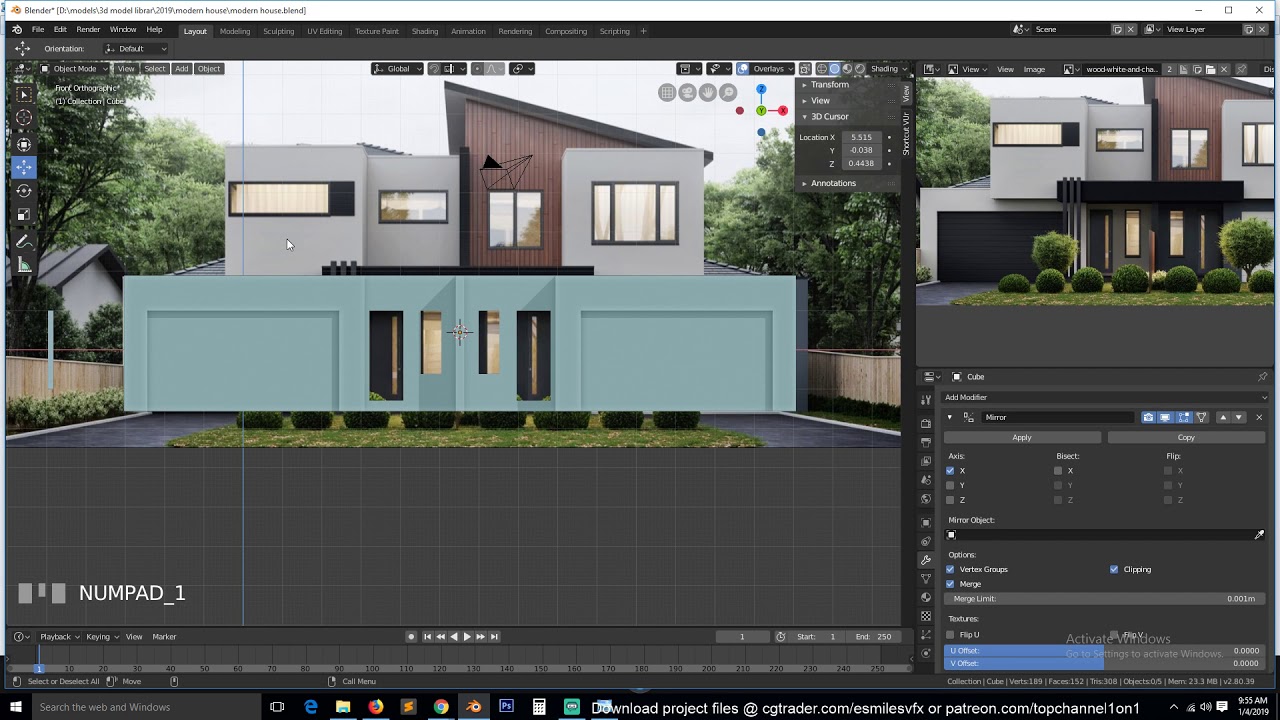Pick mirror object with eyedropper
This screenshot has width=1280, height=720.
pos(1259,535)
